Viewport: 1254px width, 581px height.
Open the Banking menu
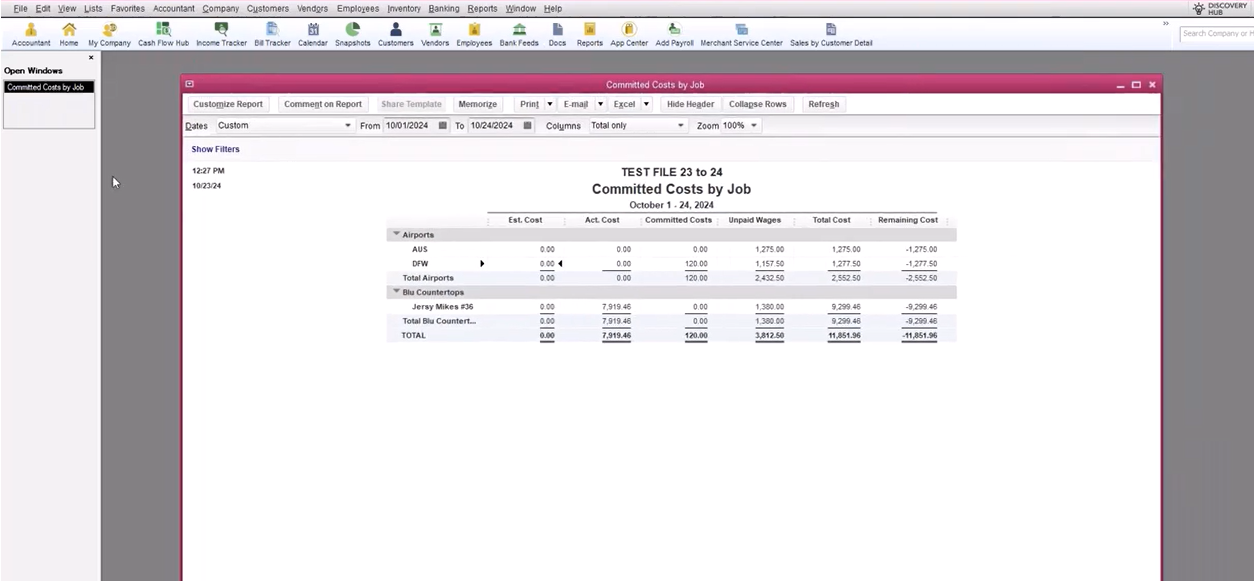444,8
